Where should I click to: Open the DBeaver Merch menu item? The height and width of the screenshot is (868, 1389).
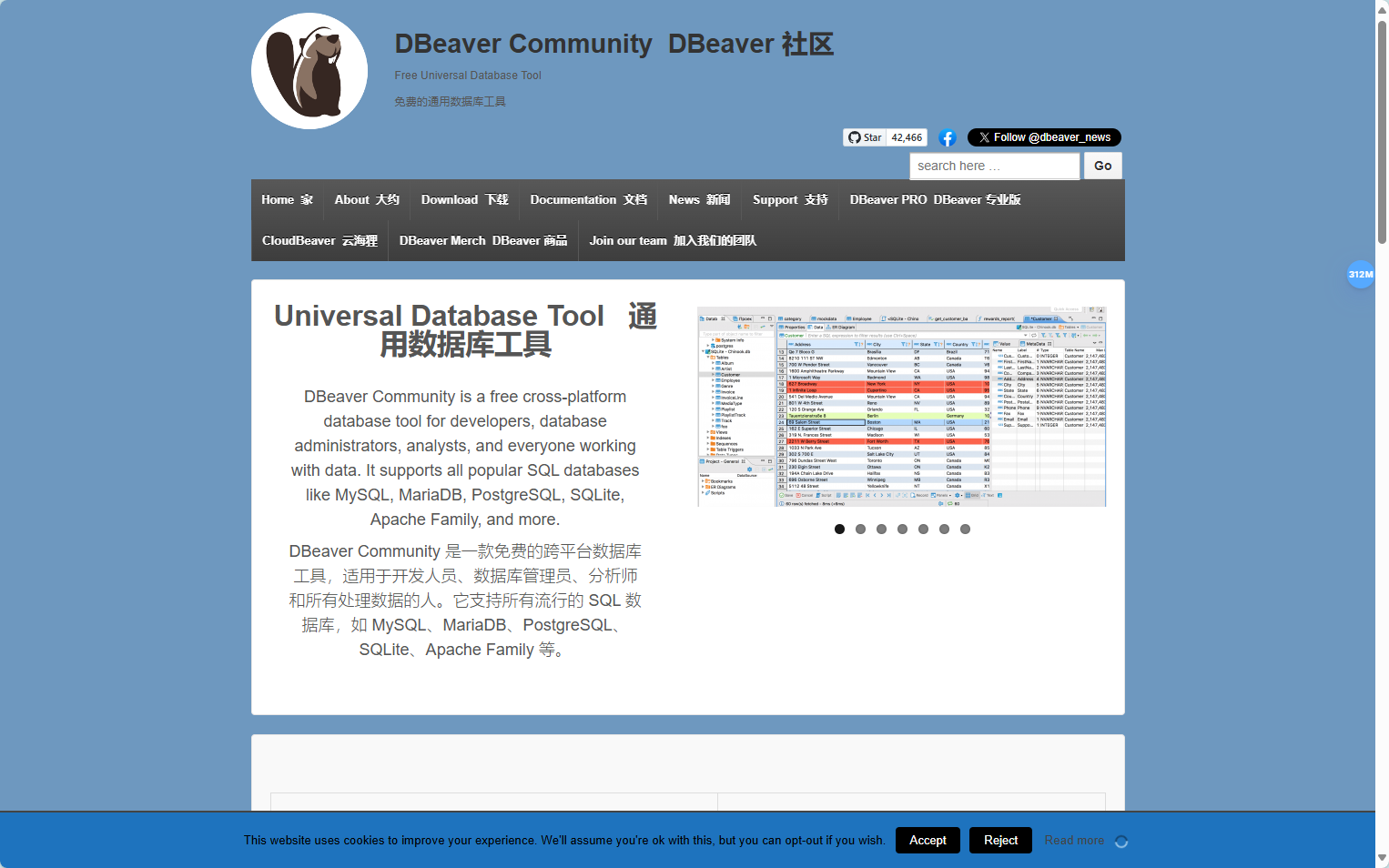pyautogui.click(x=483, y=241)
